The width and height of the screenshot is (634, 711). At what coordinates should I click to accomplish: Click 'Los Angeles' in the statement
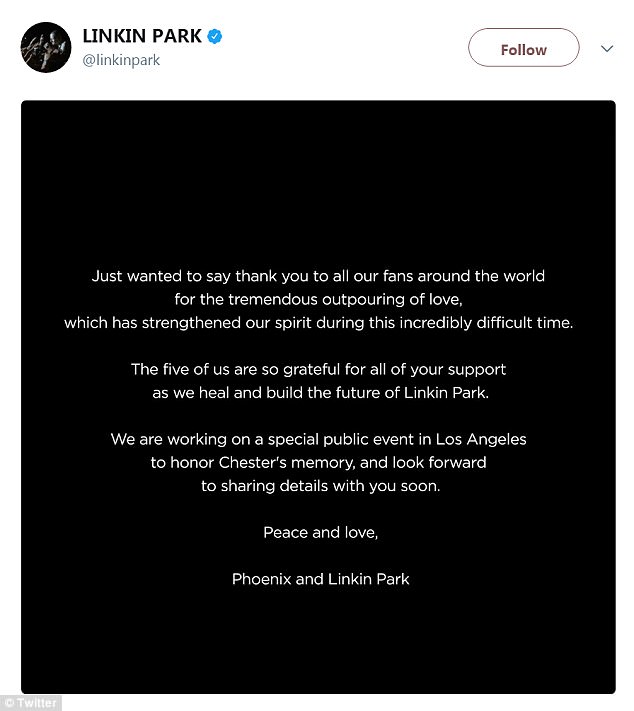pyautogui.click(x=481, y=439)
